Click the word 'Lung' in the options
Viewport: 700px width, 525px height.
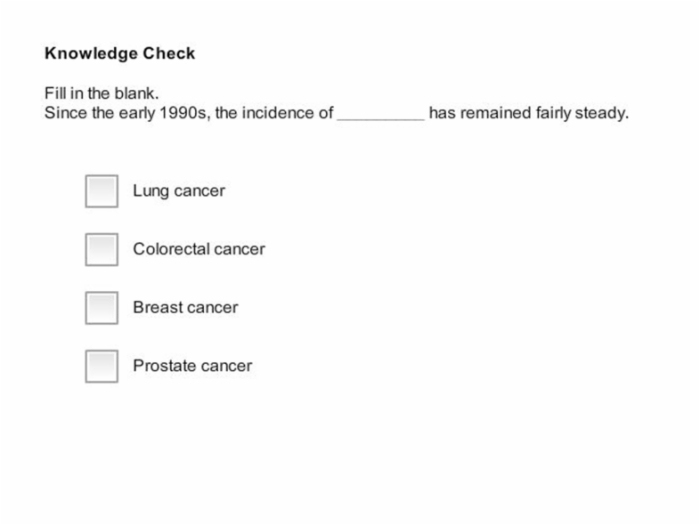click(151, 191)
